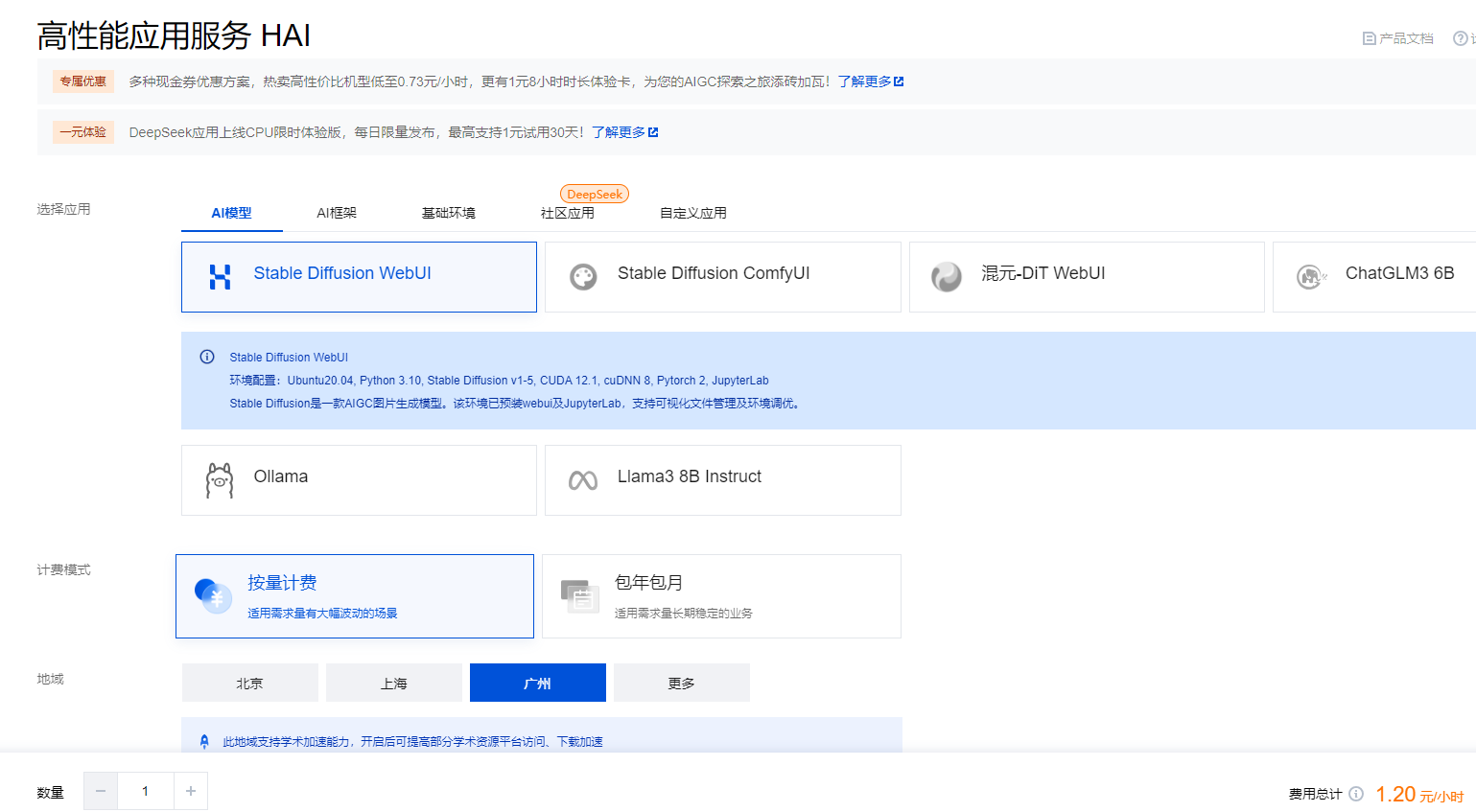Switch to AI框架 tab
1476x812 pixels.
(x=337, y=213)
